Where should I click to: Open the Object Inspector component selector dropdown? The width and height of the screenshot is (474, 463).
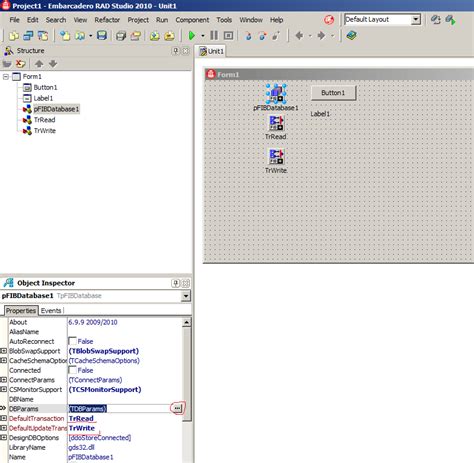click(186, 296)
